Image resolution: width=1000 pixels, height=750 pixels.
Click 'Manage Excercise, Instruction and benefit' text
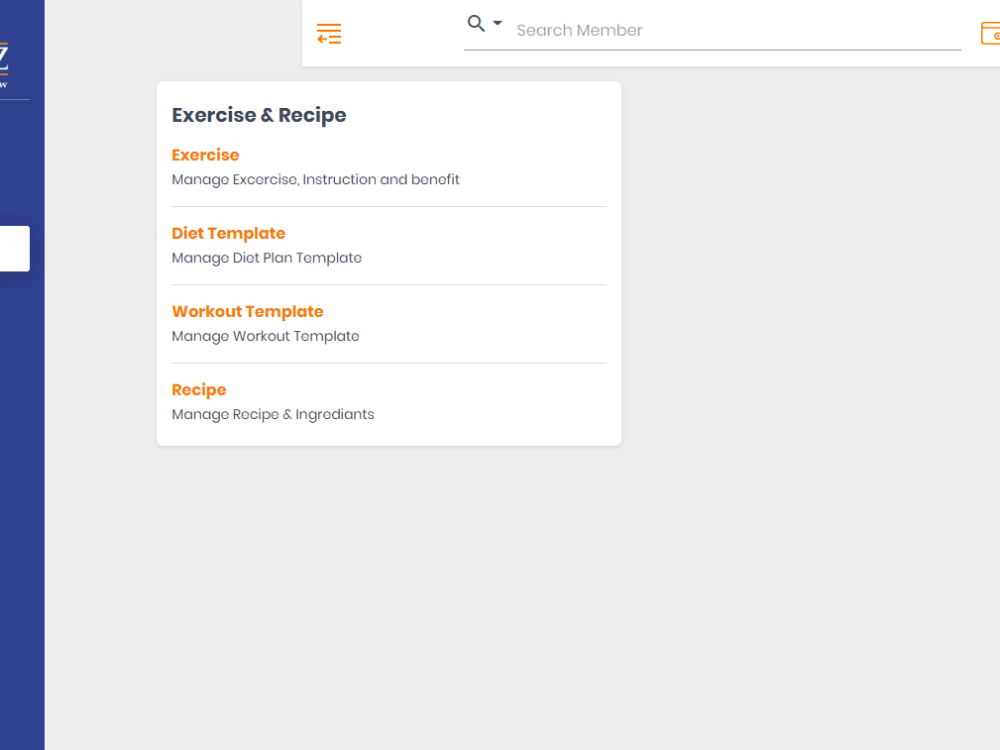(x=315, y=180)
